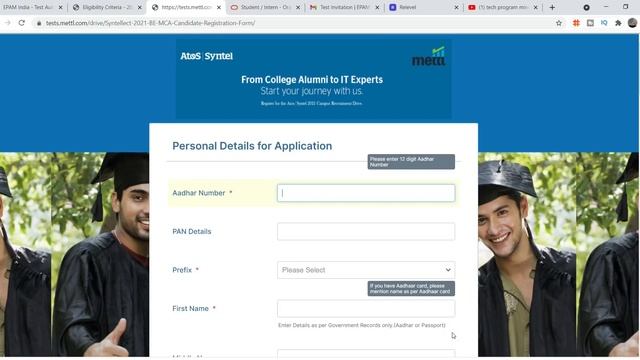Close the Eligibility Criteria tab

[x=140, y=7]
